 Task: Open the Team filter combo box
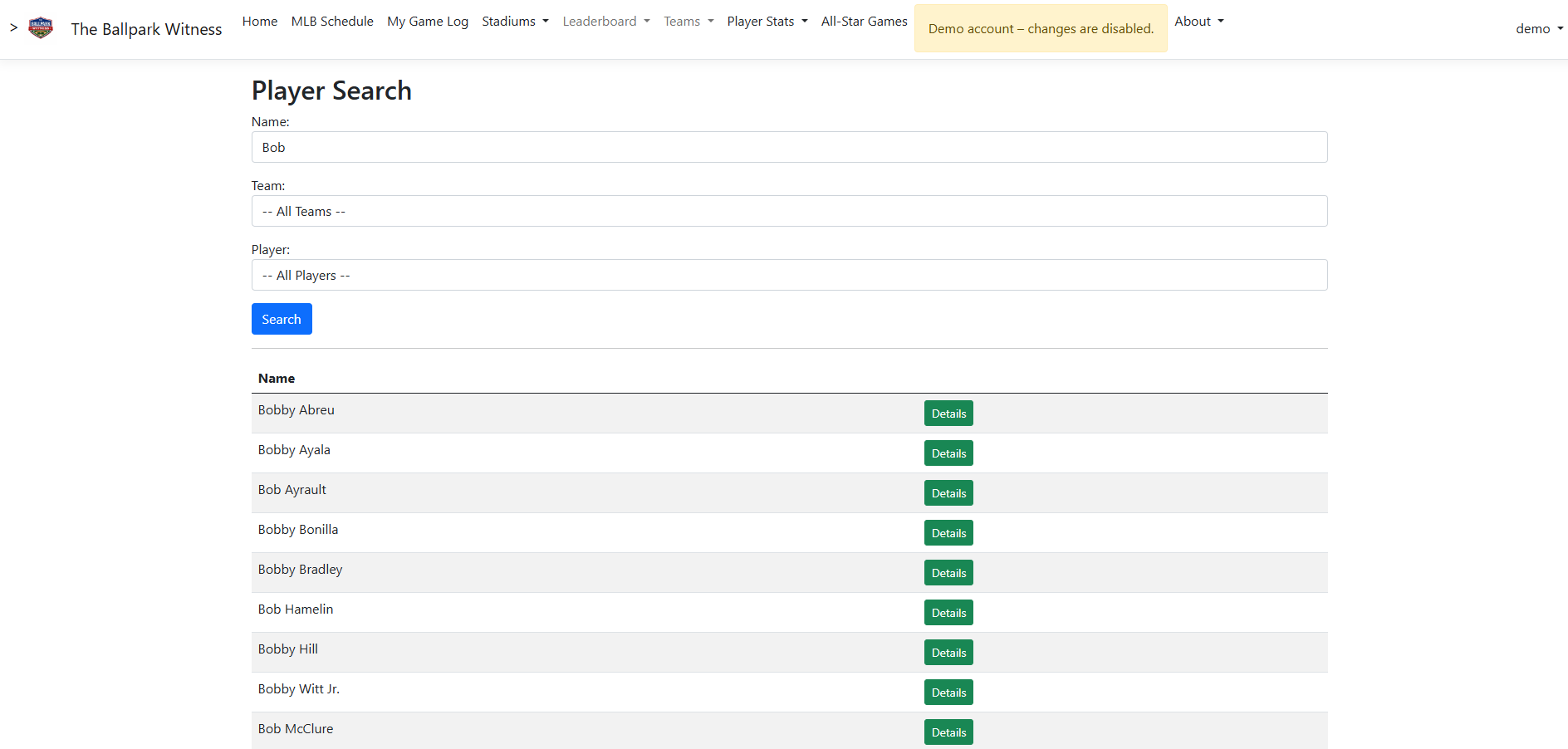789,212
